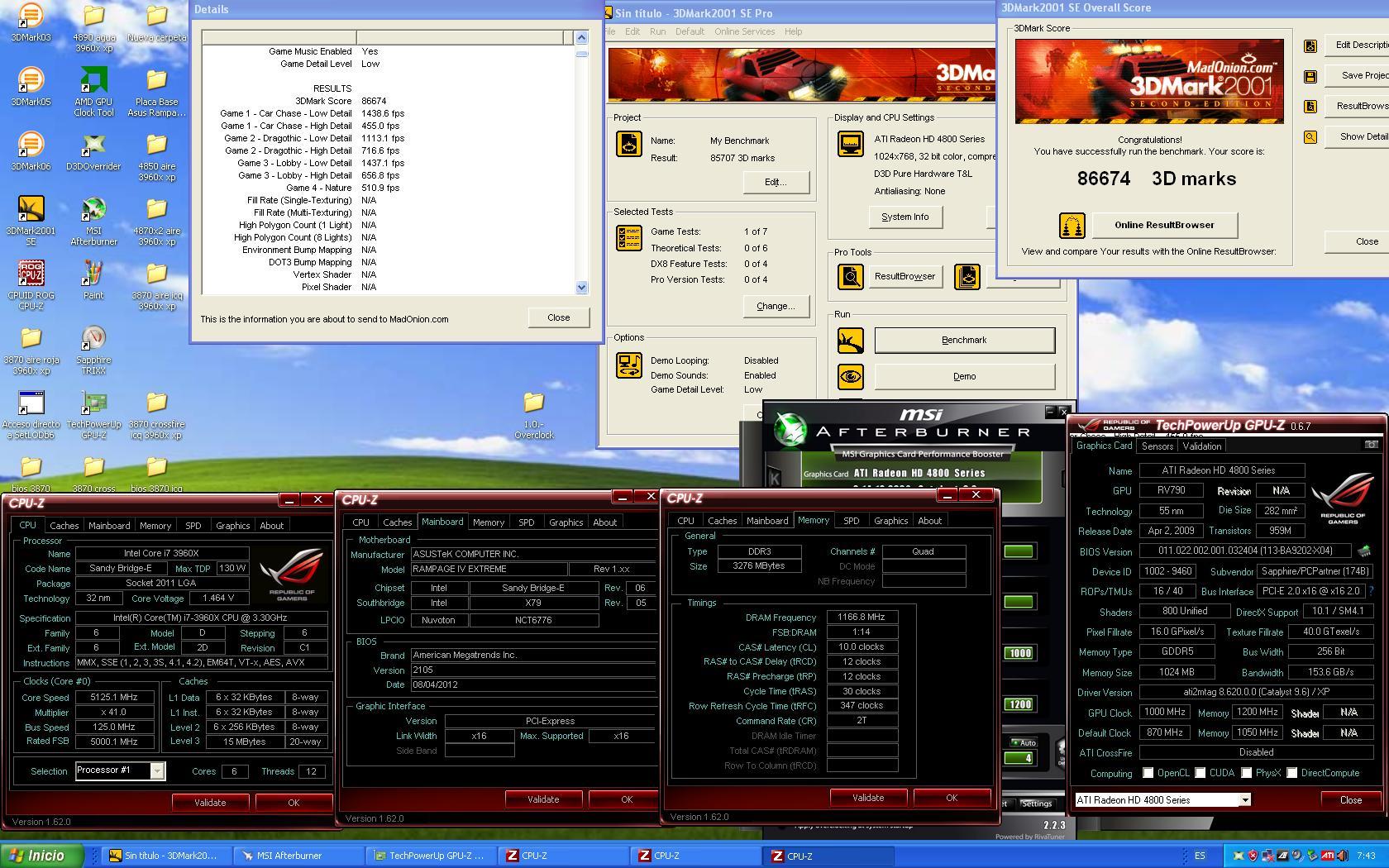Open D3DOverrider desktop icon
The image size is (1389, 868).
click(93, 151)
